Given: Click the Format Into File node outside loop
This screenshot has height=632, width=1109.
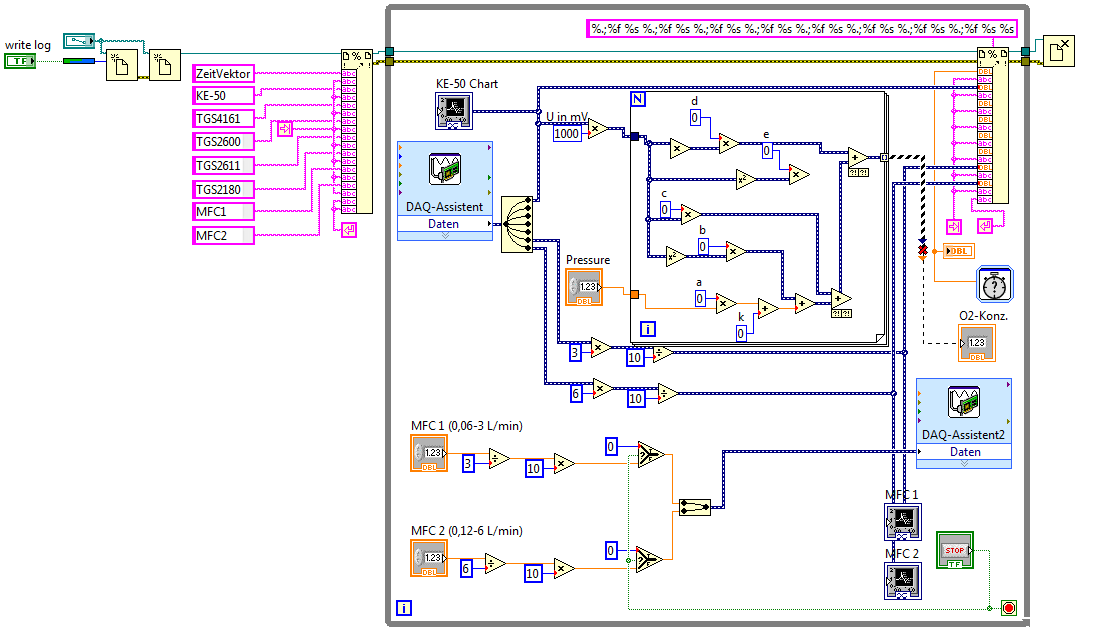Looking at the screenshot, I should pos(356,131).
